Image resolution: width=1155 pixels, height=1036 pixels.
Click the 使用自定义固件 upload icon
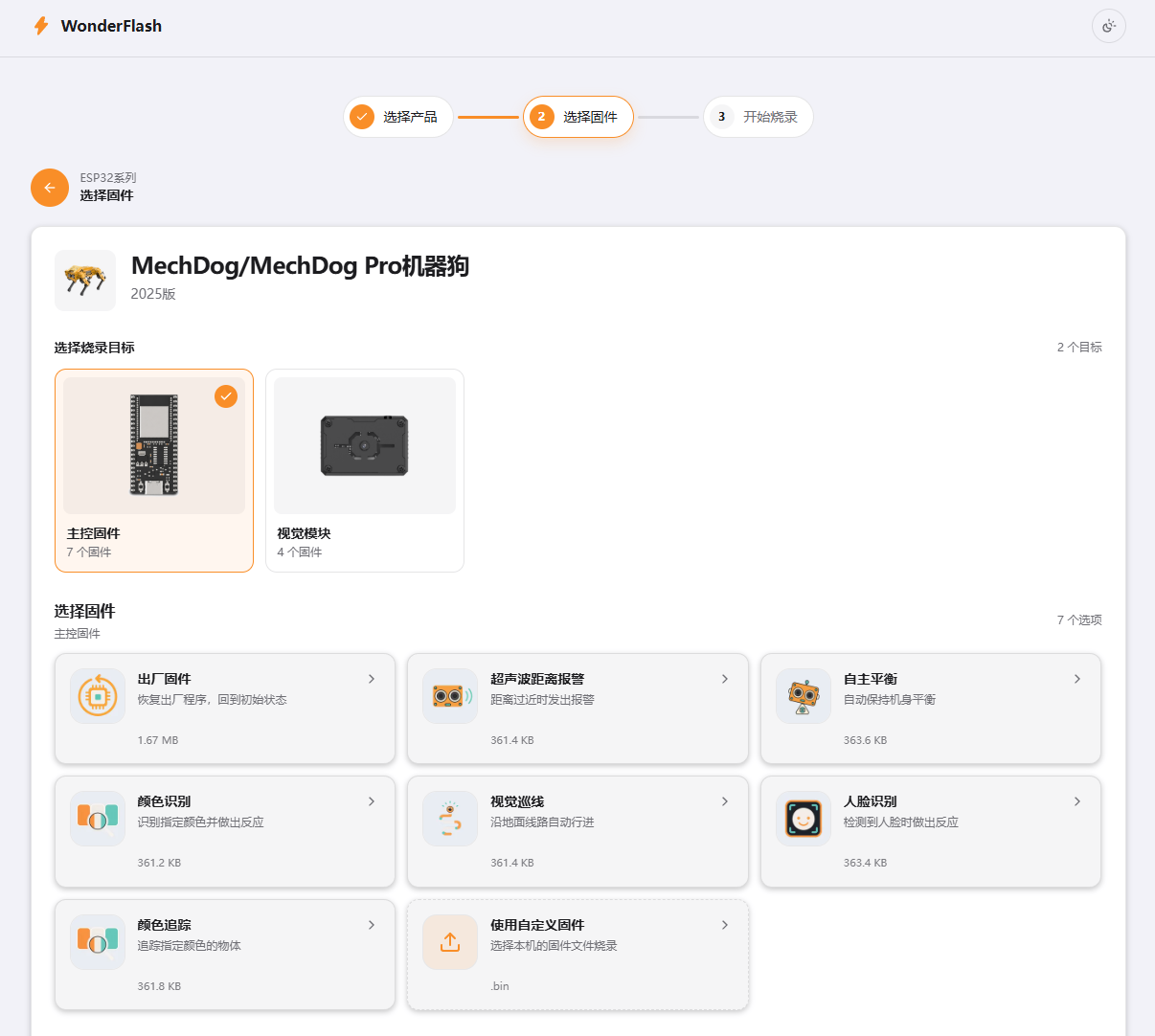[x=450, y=942]
